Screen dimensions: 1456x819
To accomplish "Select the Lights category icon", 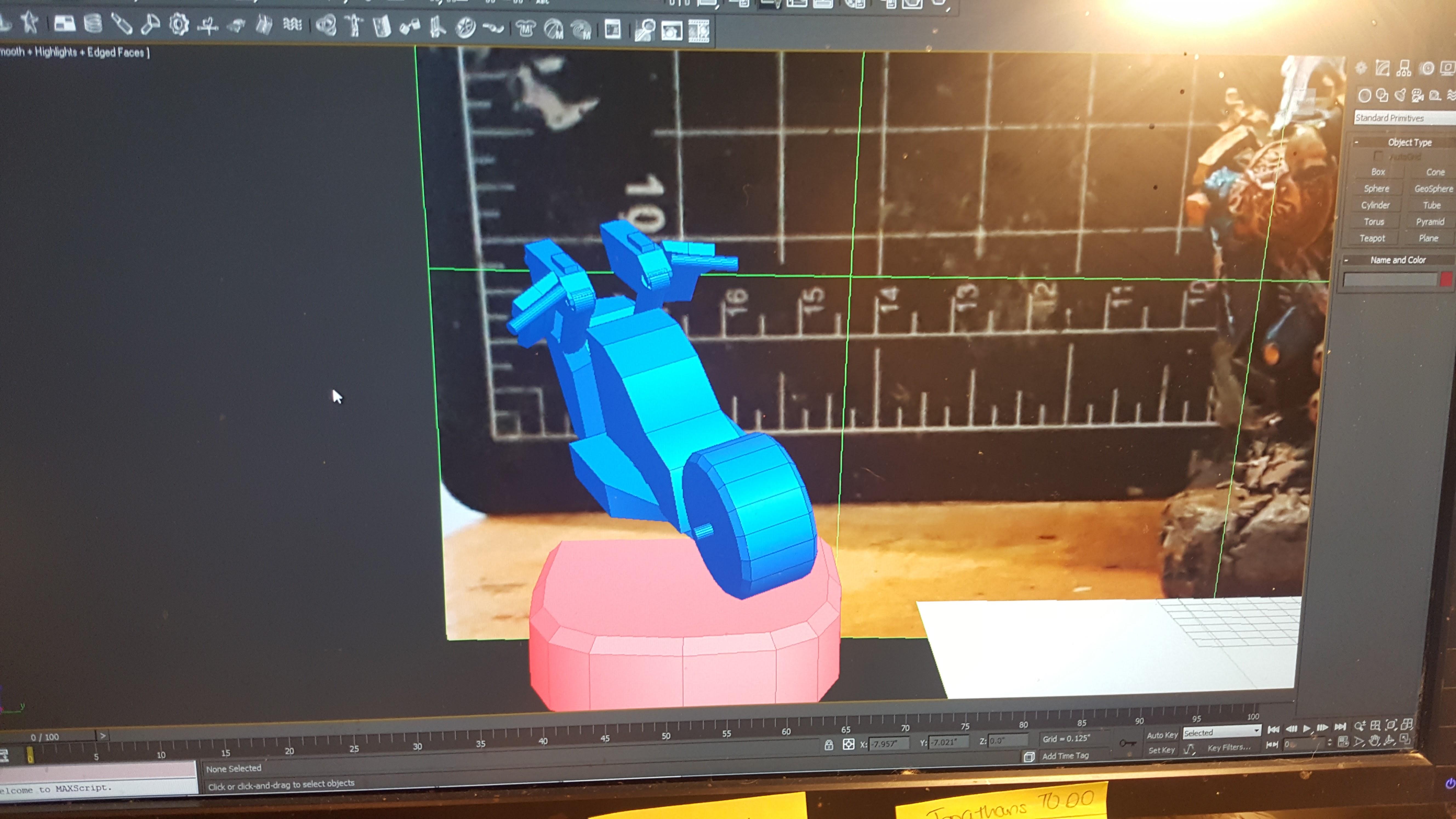I will (1400, 95).
